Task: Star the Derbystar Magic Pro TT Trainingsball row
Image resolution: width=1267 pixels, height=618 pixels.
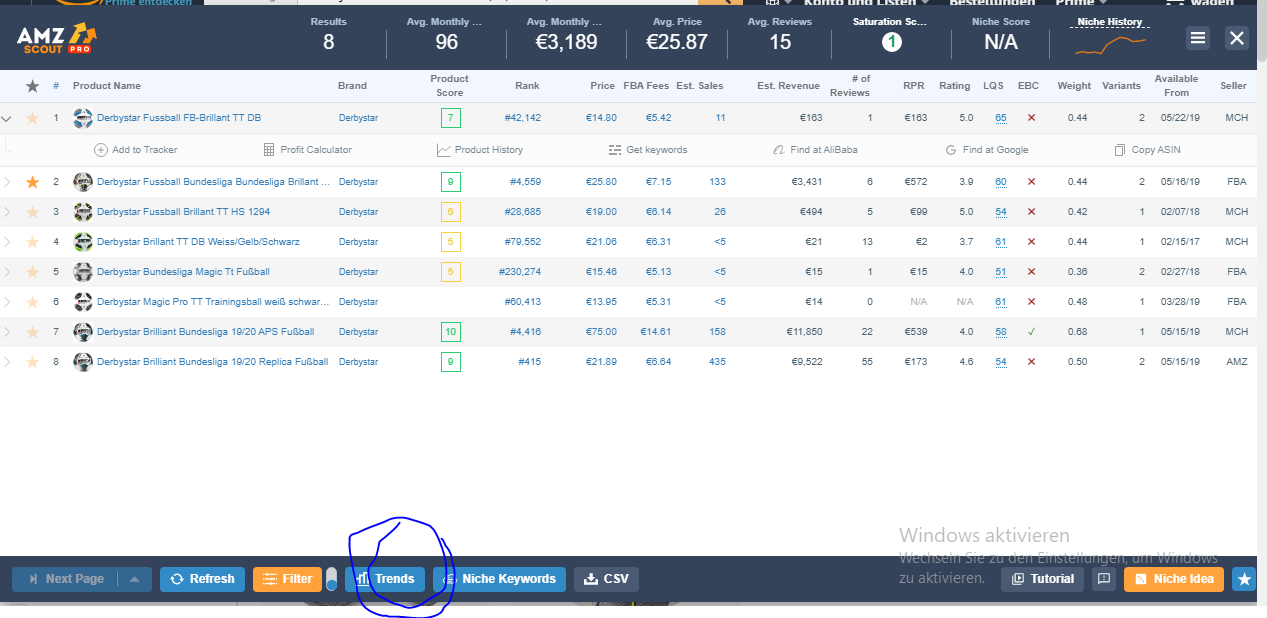Action: tap(32, 302)
